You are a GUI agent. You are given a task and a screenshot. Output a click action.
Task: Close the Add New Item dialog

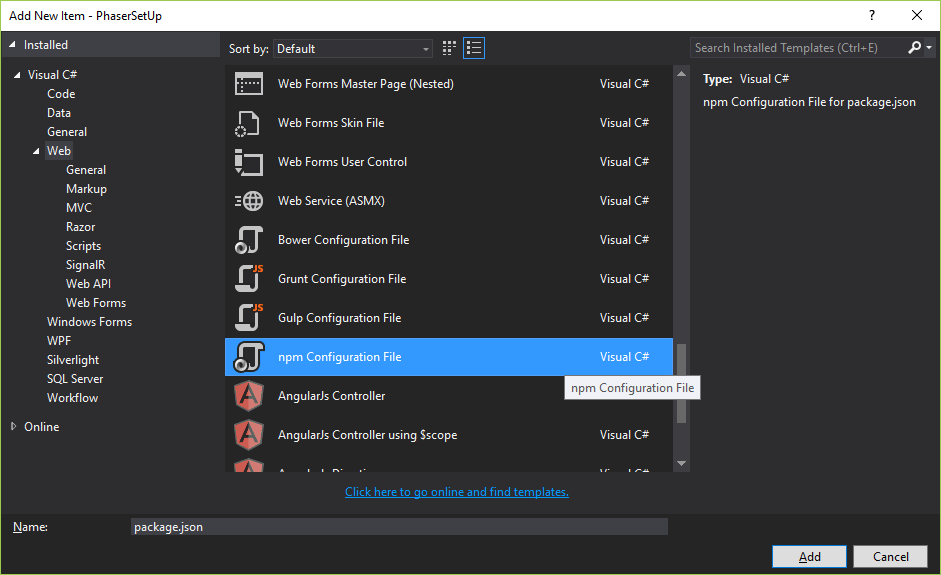pyautogui.click(x=916, y=16)
